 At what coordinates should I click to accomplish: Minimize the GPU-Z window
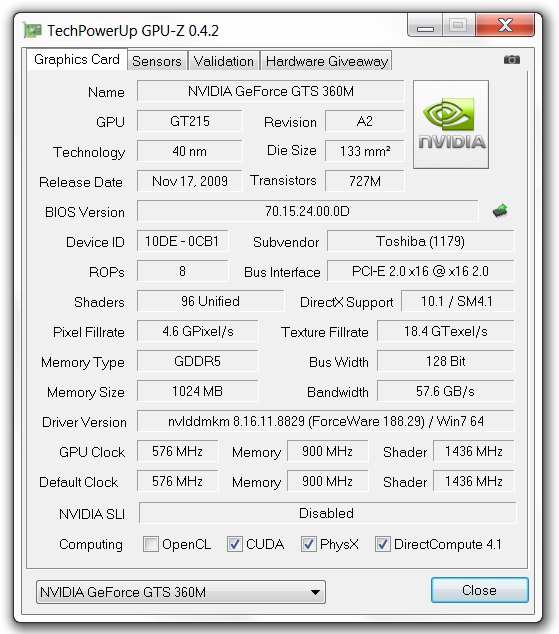click(425, 25)
